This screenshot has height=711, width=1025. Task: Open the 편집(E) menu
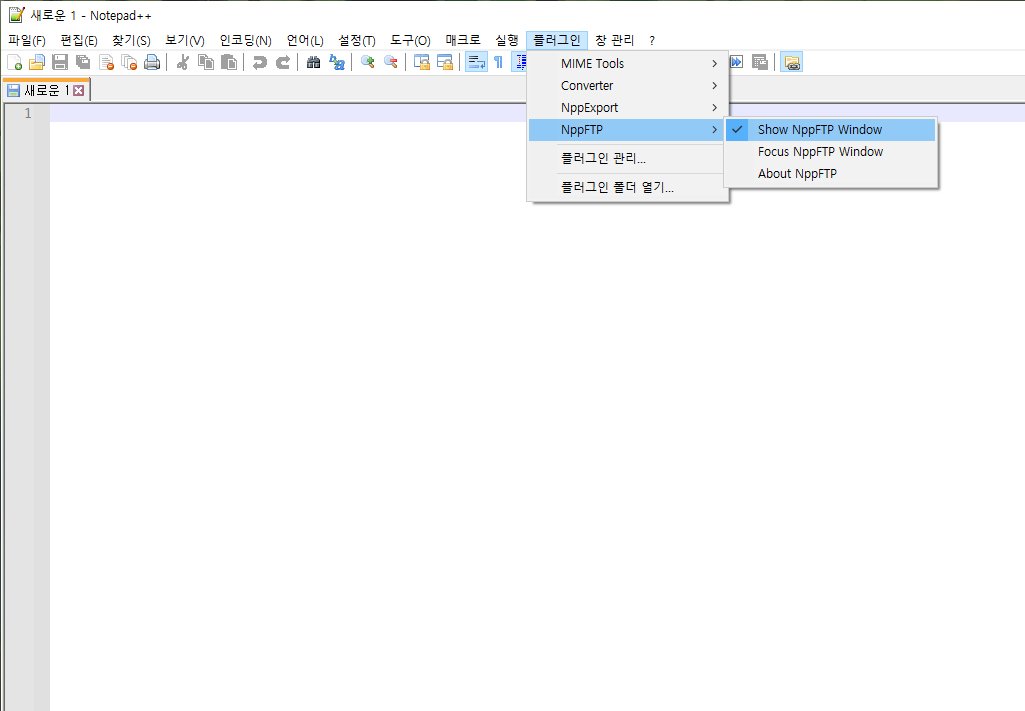pos(79,41)
